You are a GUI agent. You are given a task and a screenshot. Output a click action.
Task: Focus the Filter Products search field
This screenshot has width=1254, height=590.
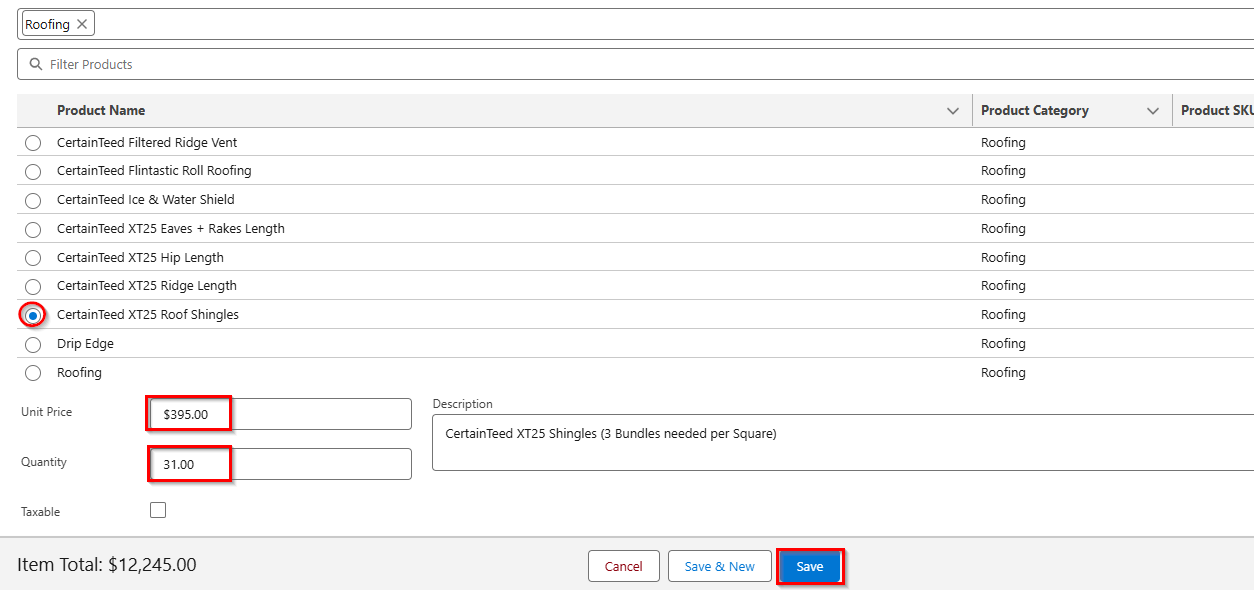[635, 64]
